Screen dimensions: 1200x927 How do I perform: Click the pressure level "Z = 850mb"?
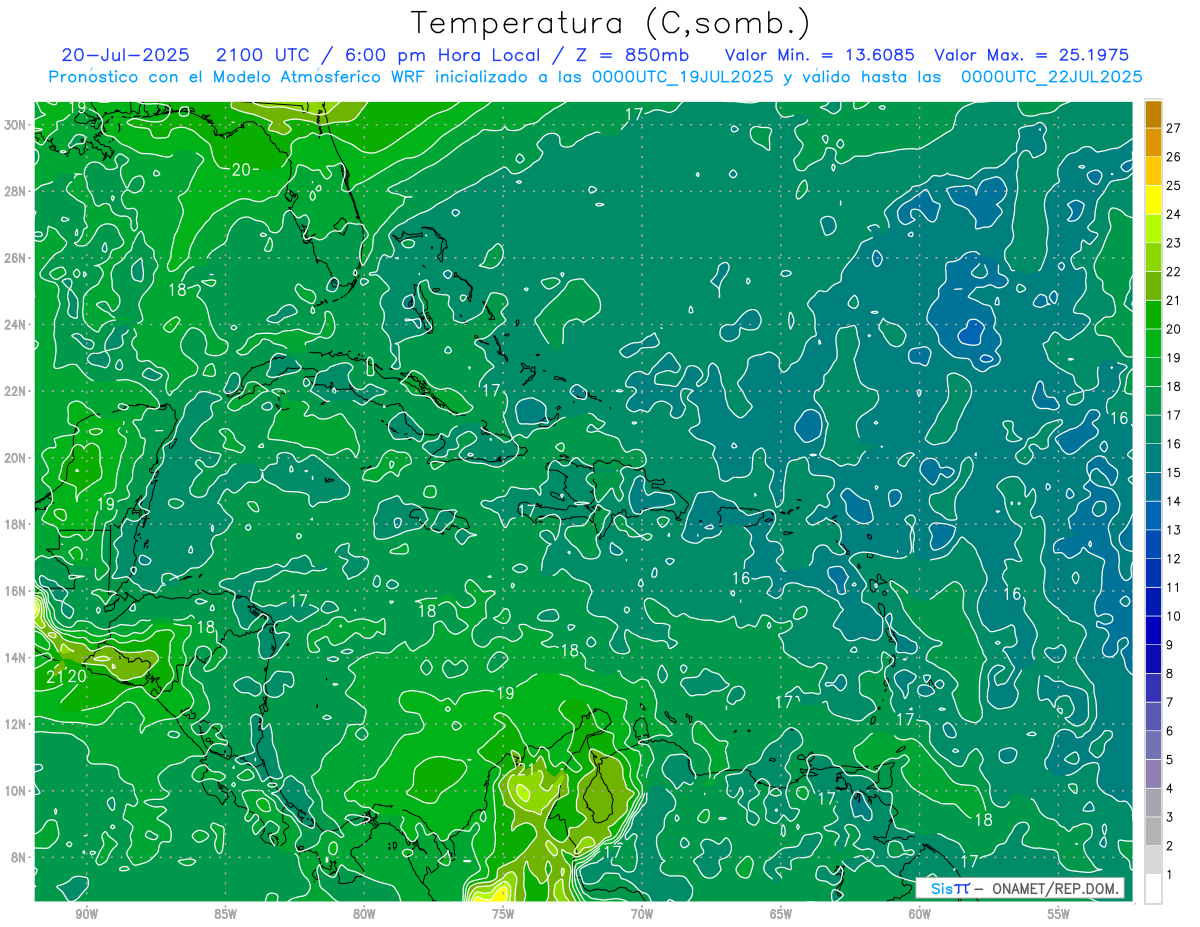pyautogui.click(x=630, y=55)
